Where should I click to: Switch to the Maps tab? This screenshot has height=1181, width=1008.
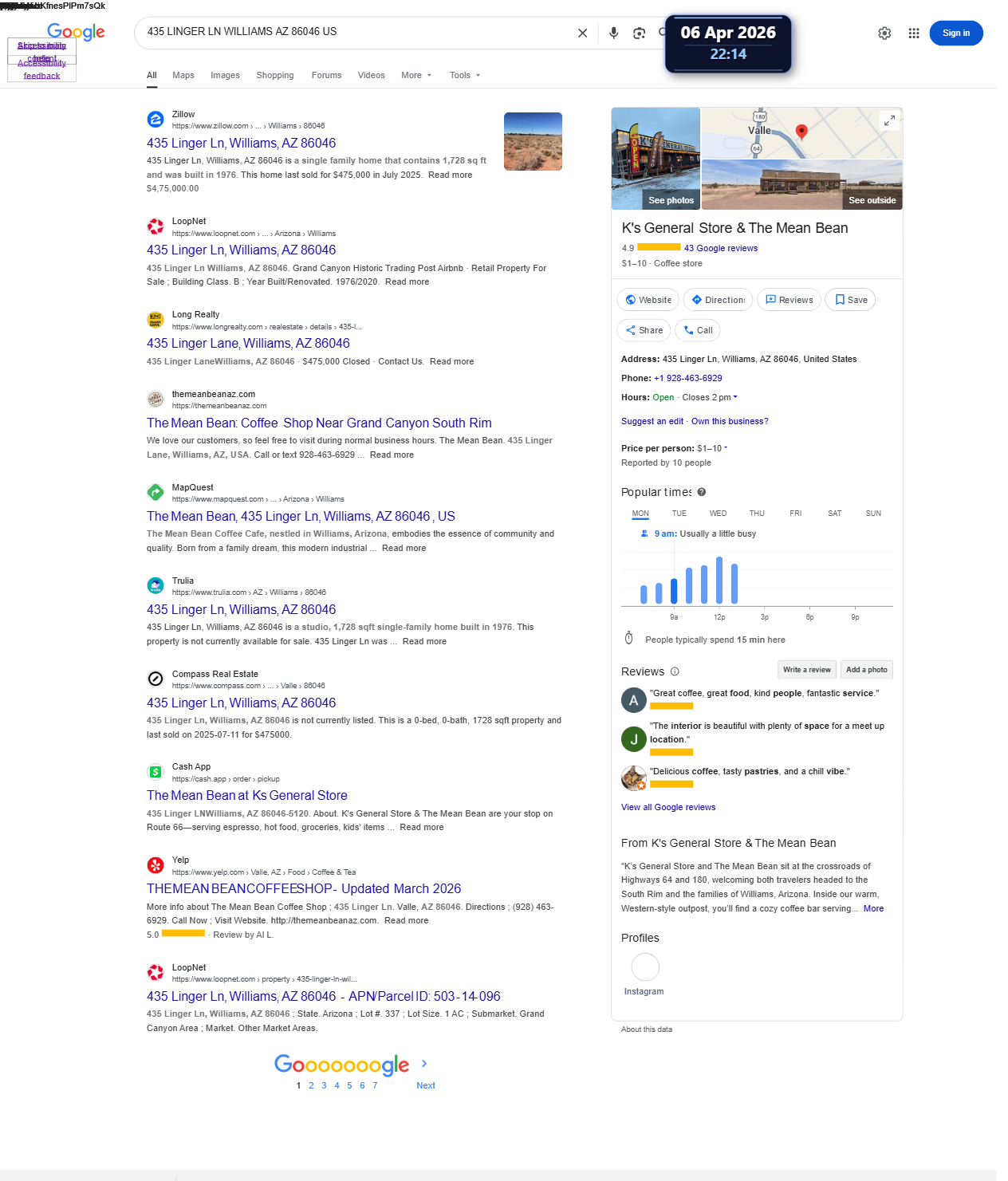183,75
